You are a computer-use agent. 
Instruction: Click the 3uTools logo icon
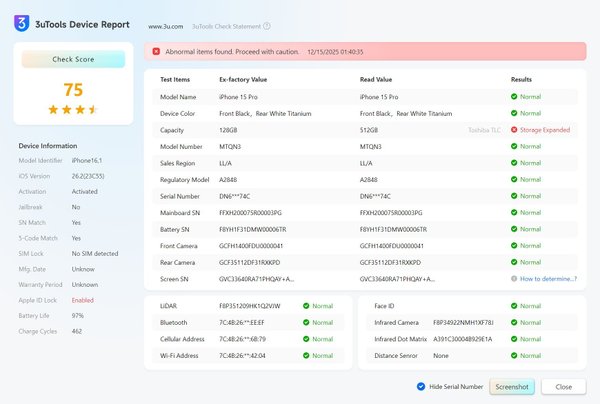tap(21, 23)
